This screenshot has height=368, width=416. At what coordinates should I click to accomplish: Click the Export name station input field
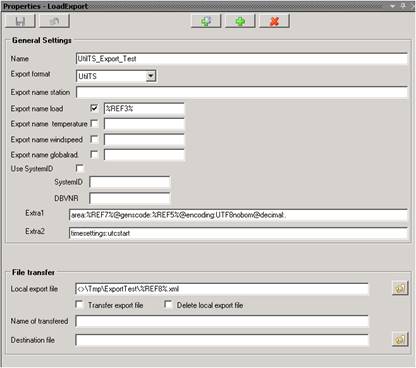coord(242,92)
